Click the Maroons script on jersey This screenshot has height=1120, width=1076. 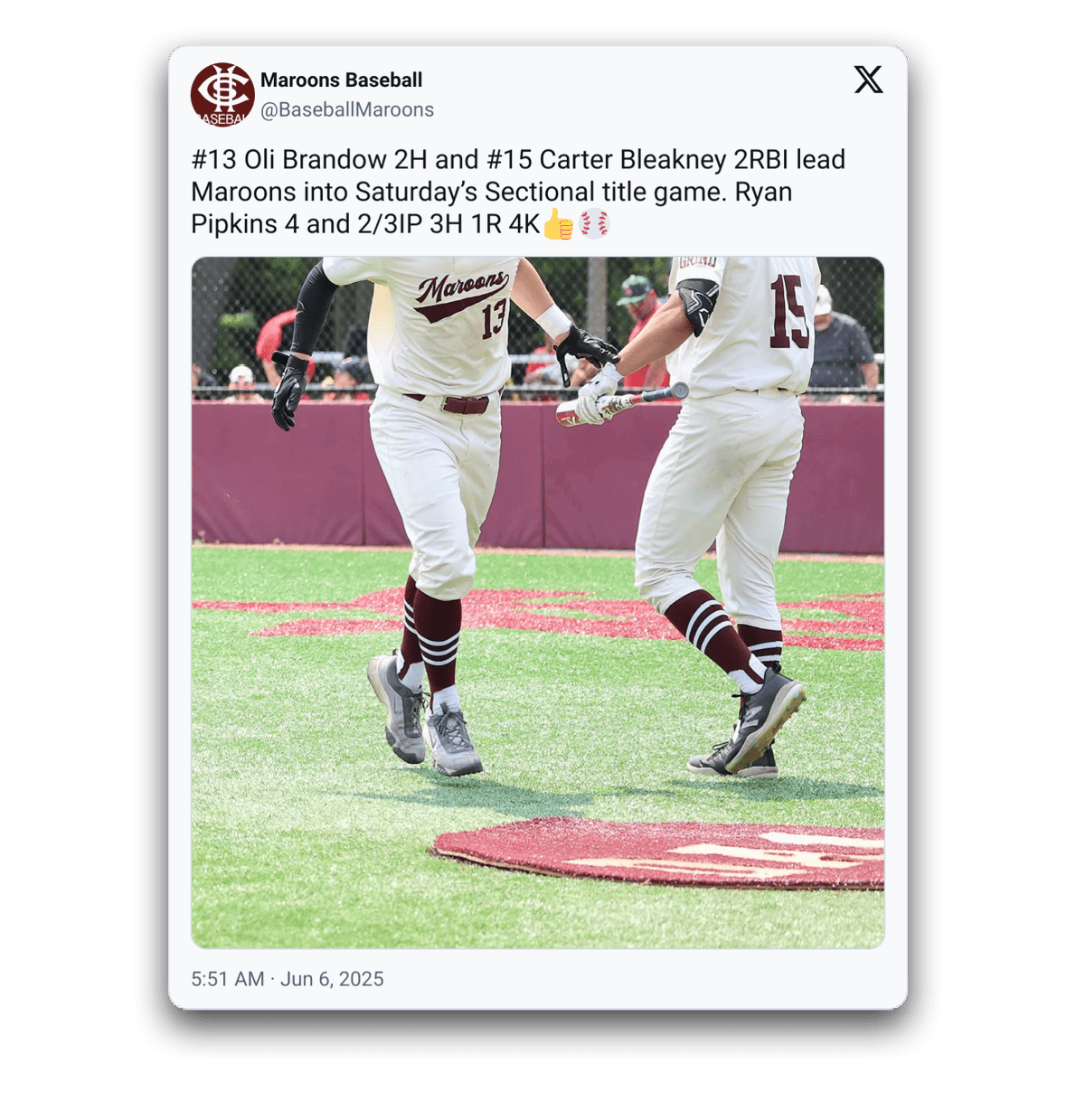pyautogui.click(x=461, y=293)
